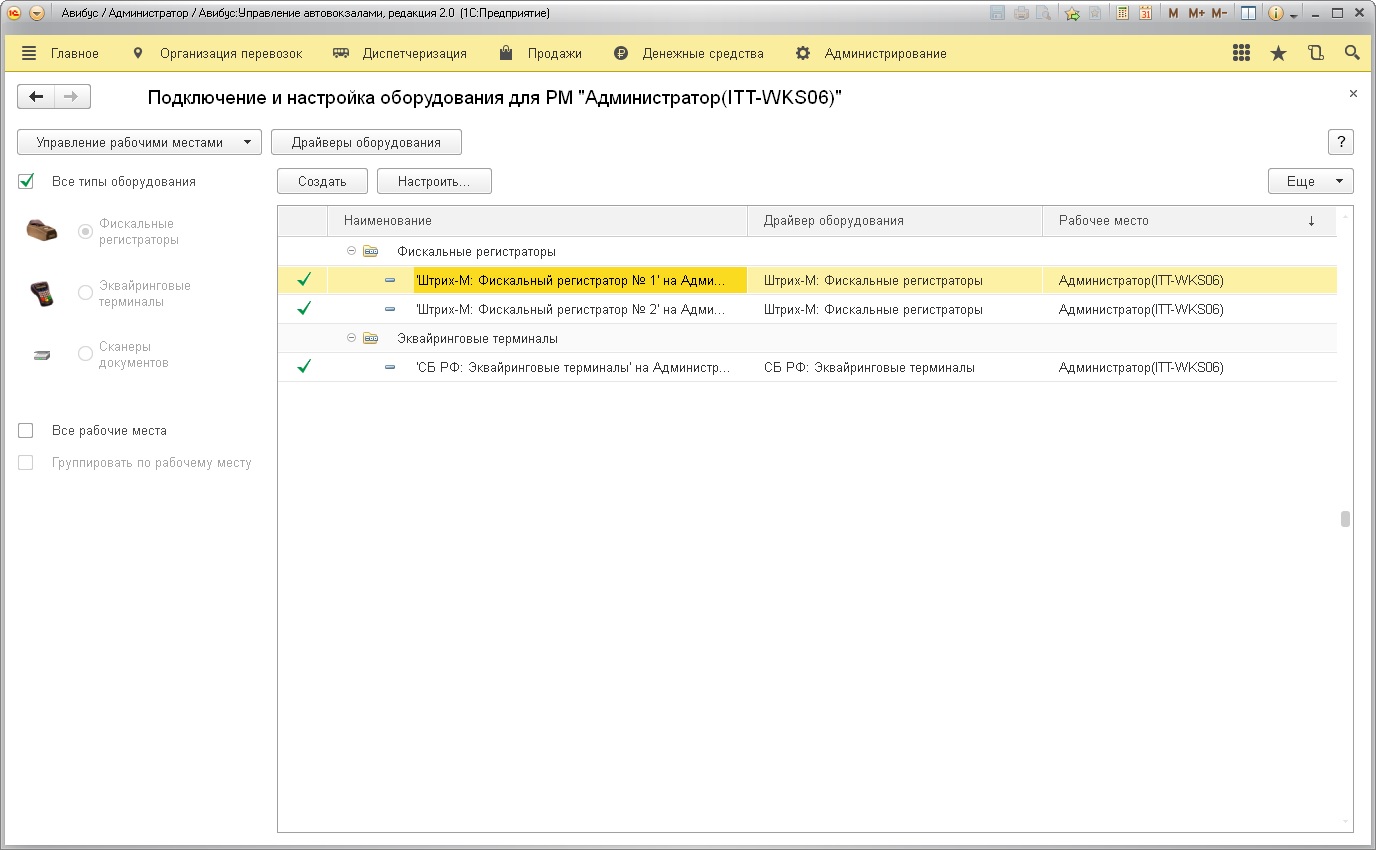This screenshot has width=1376, height=850.
Task: Open 'Управление рабочими местами' dropdown
Action: click(139, 142)
